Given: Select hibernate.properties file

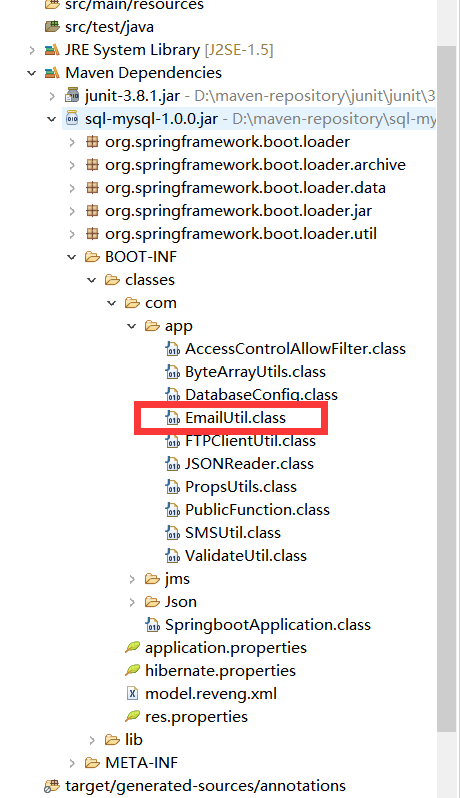Looking at the screenshot, I should [x=210, y=671].
